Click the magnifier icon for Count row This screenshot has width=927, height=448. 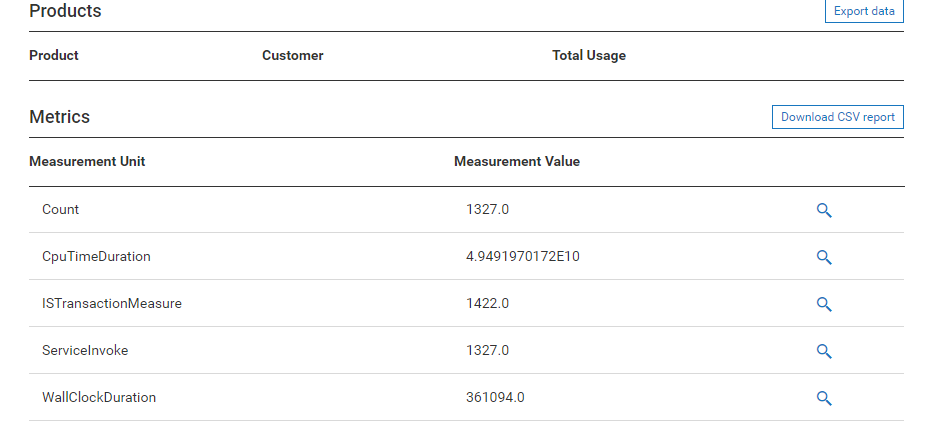click(x=824, y=210)
